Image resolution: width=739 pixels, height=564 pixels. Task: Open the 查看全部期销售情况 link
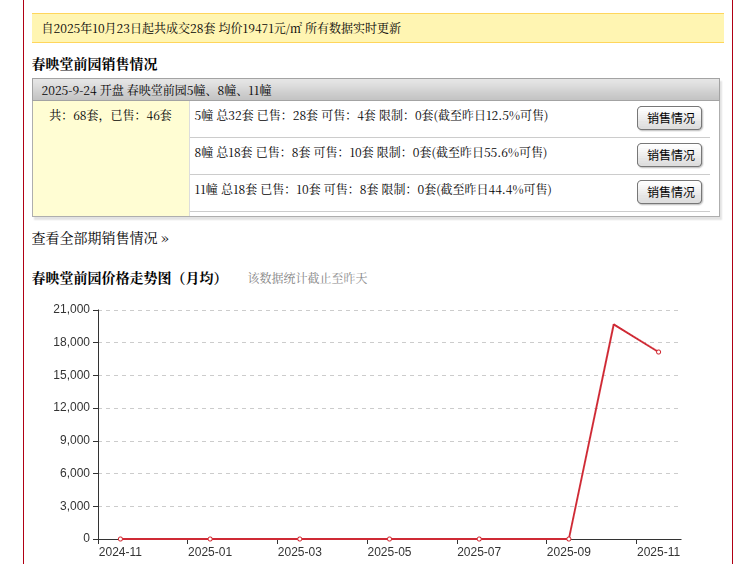tap(100, 238)
